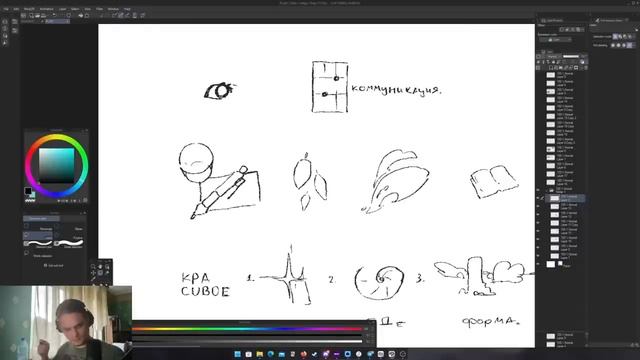
Task: Open the View menu
Action: [x=87, y=9]
